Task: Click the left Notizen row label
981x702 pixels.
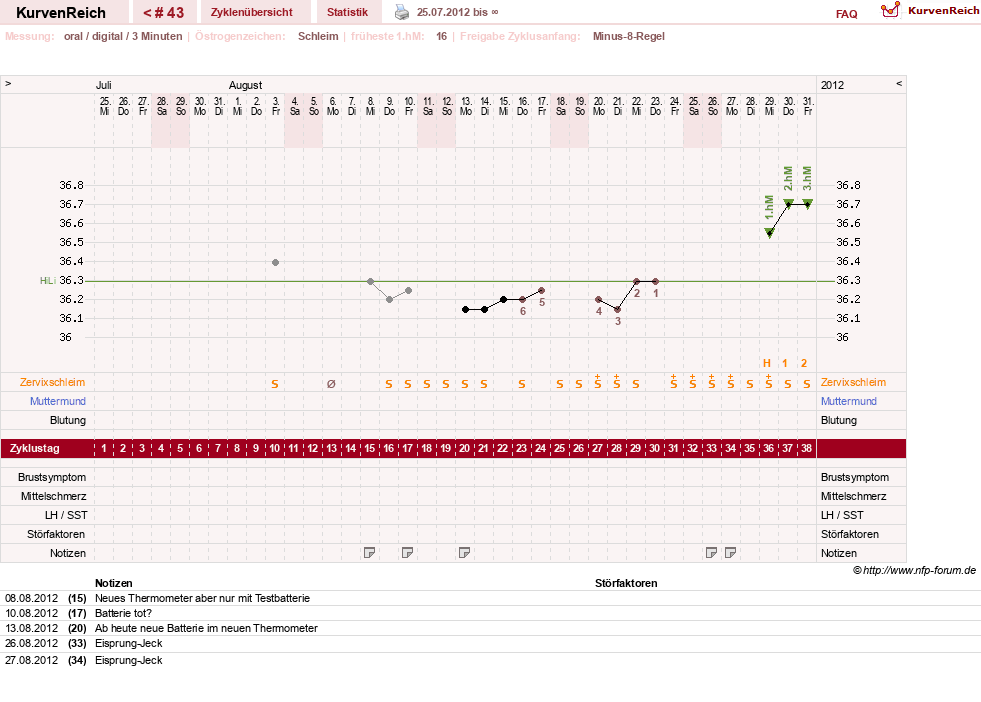Action: (x=68, y=553)
